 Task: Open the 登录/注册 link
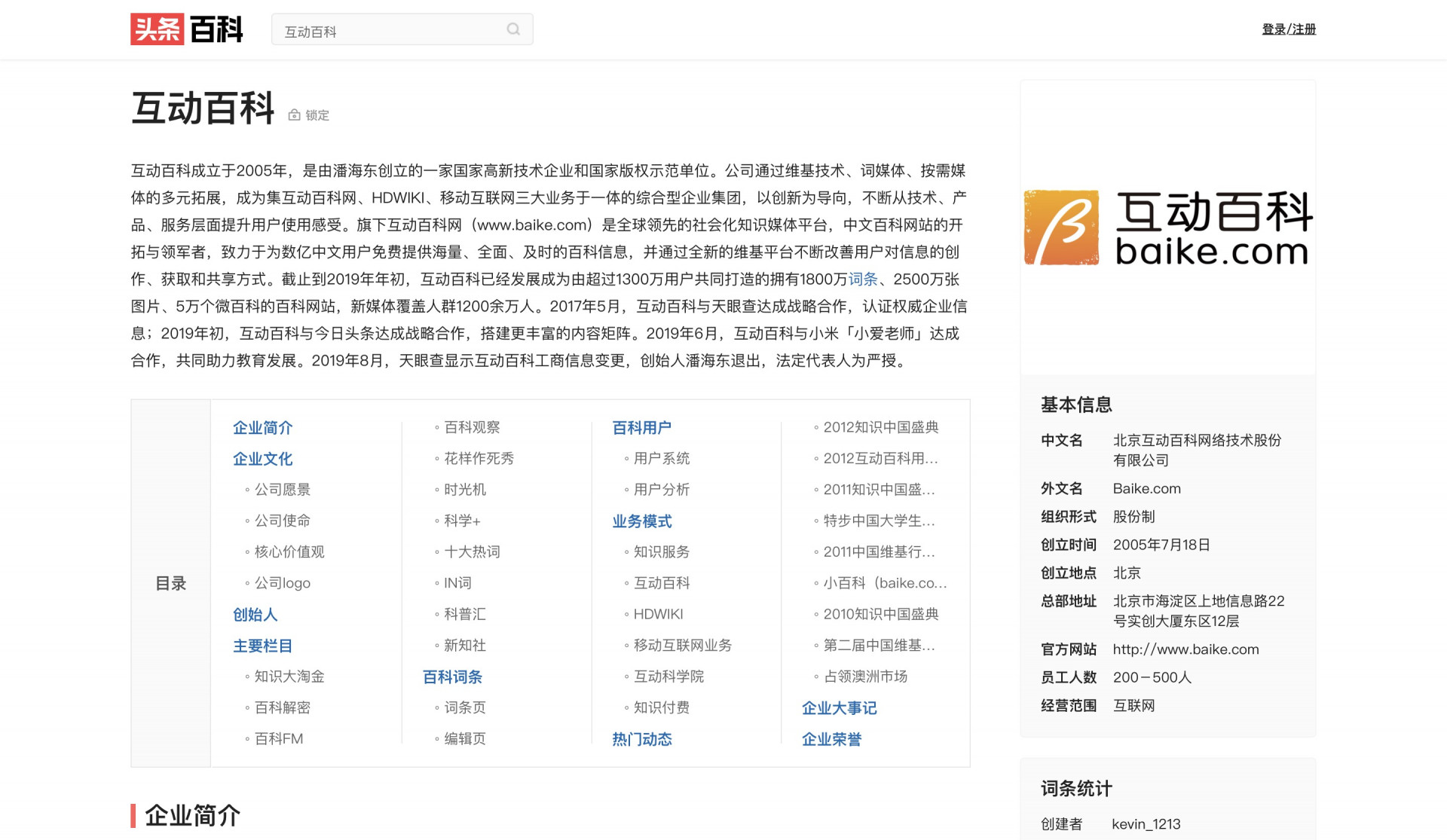click(x=1288, y=29)
